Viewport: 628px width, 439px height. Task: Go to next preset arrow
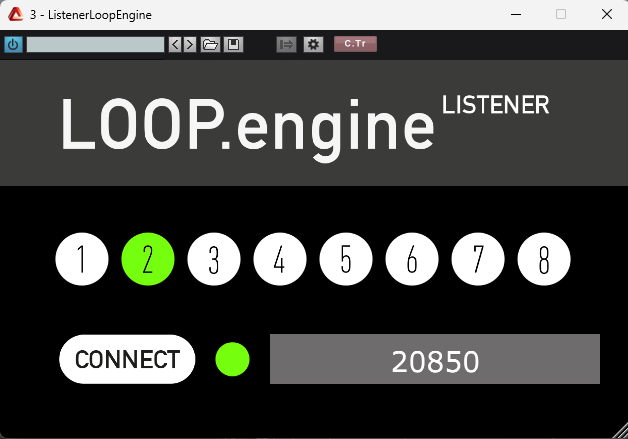(x=190, y=44)
